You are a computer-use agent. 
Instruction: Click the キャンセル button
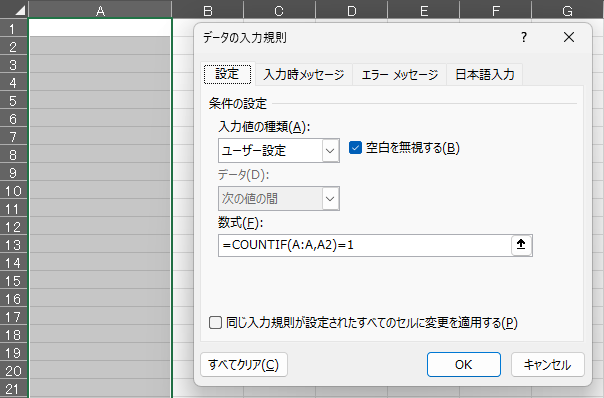coord(547,364)
